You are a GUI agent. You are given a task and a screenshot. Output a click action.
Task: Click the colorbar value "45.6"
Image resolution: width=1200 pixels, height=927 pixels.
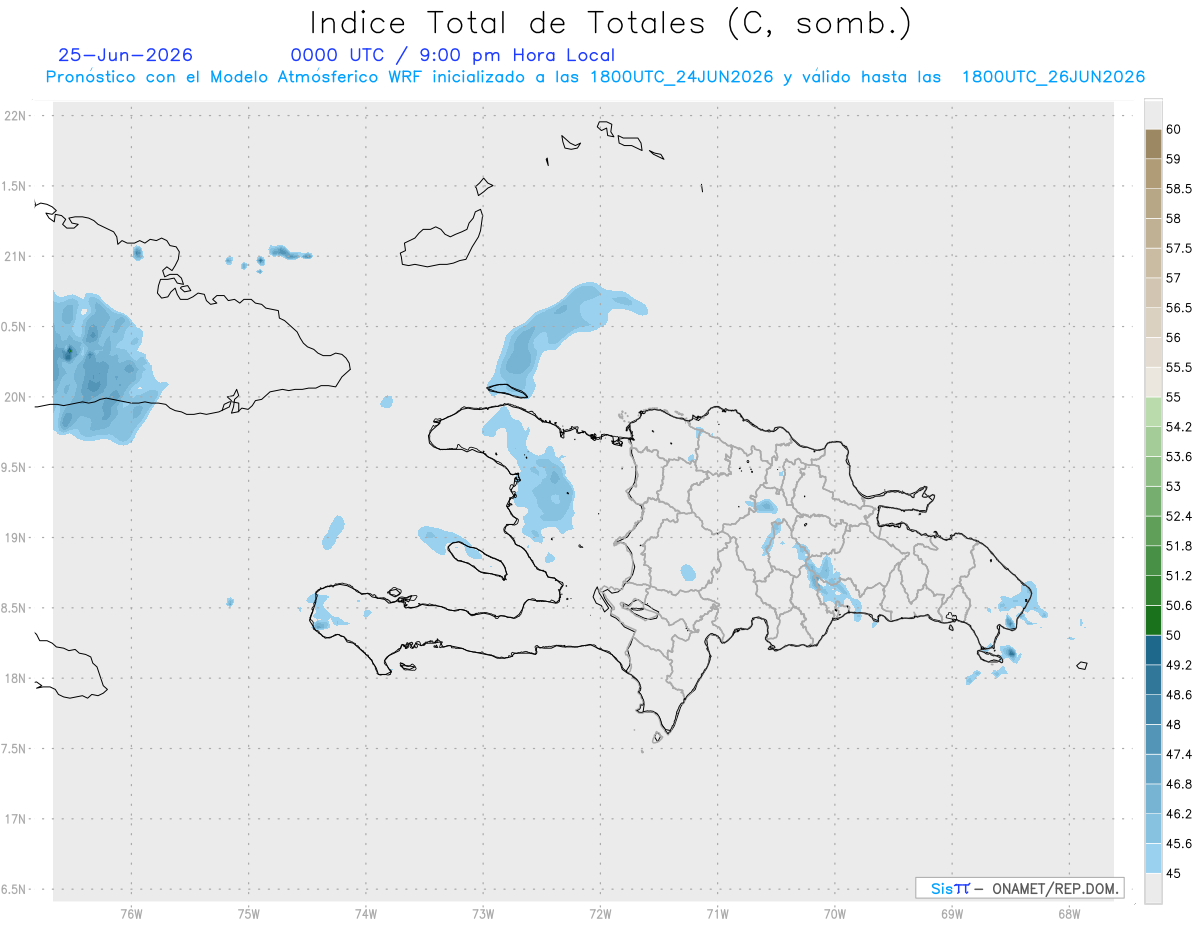(x=1179, y=844)
